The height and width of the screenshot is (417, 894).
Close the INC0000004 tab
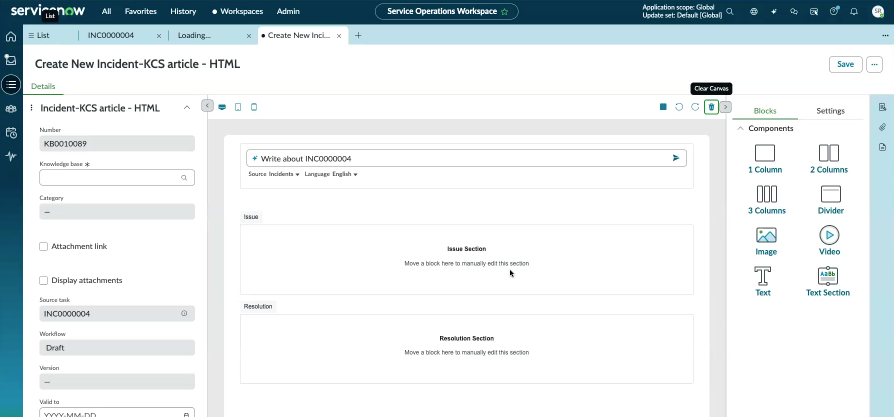coord(159,35)
